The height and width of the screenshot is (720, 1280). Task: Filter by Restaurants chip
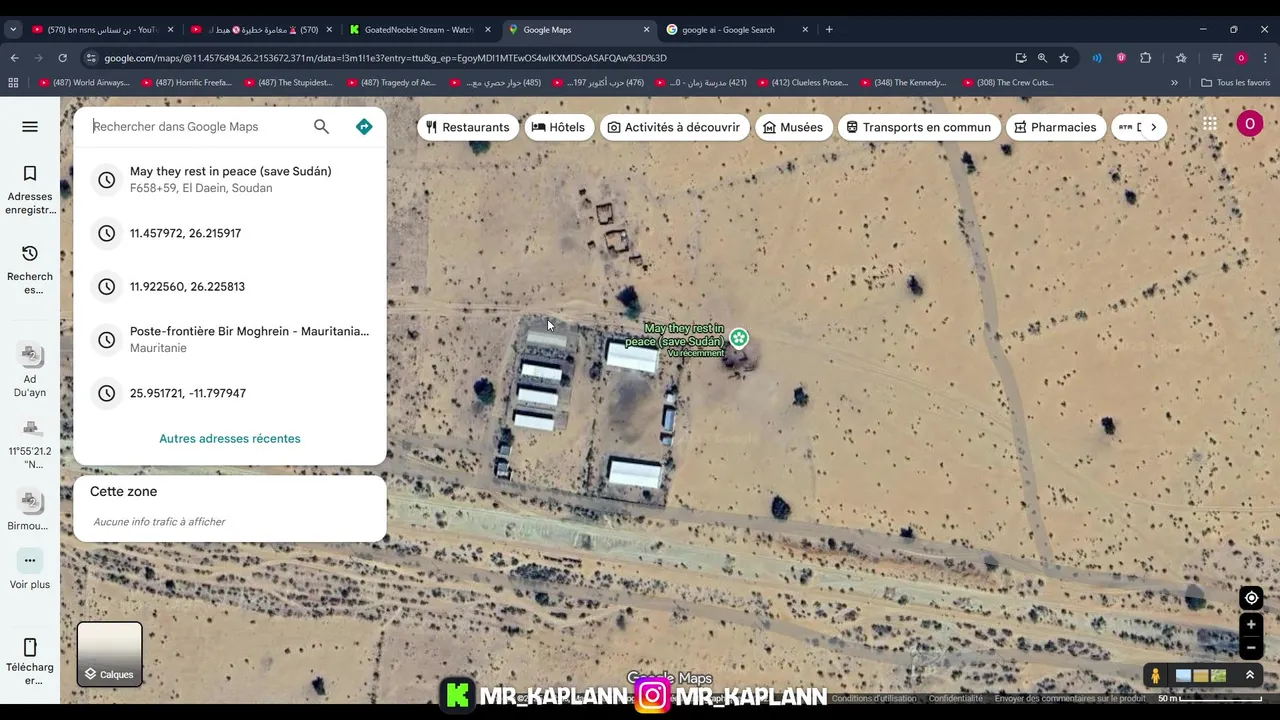pos(467,127)
